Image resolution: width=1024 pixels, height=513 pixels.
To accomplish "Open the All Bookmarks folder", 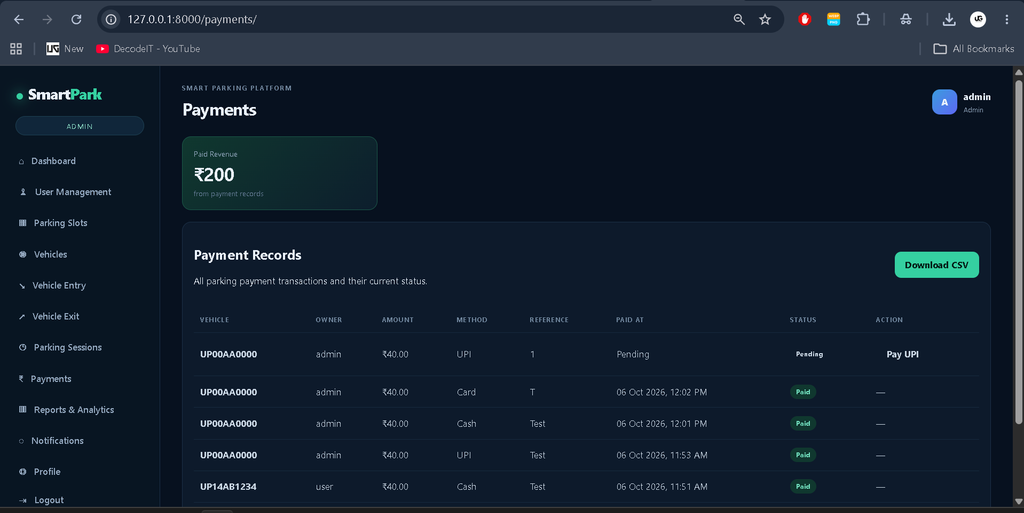I will (x=974, y=49).
